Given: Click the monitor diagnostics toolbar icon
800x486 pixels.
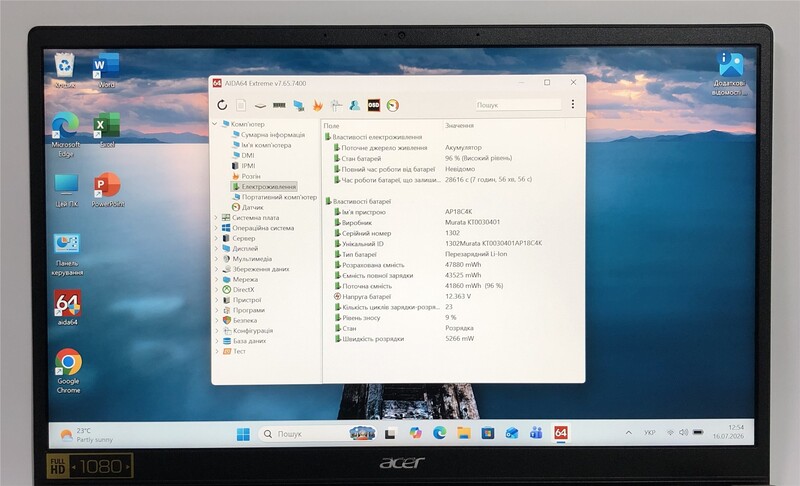Looking at the screenshot, I should pos(298,106).
